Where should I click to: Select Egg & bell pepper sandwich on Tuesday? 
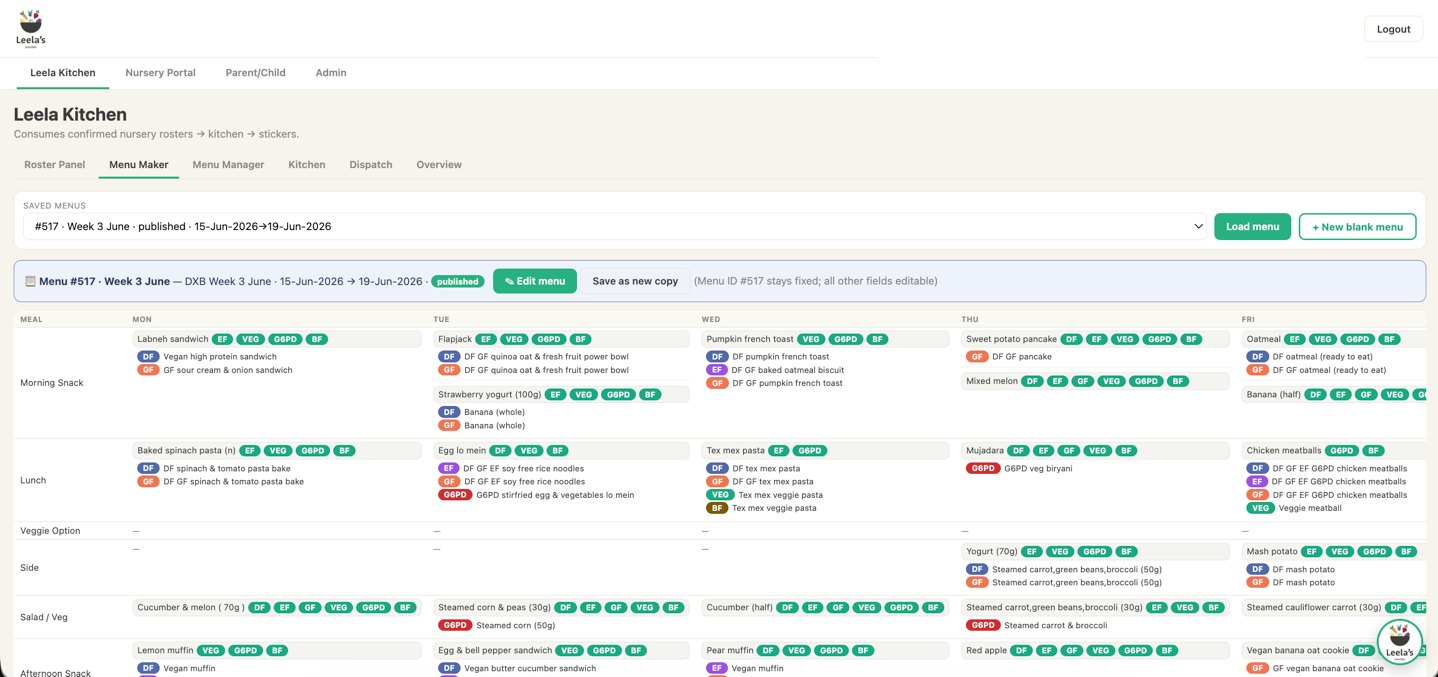495,650
